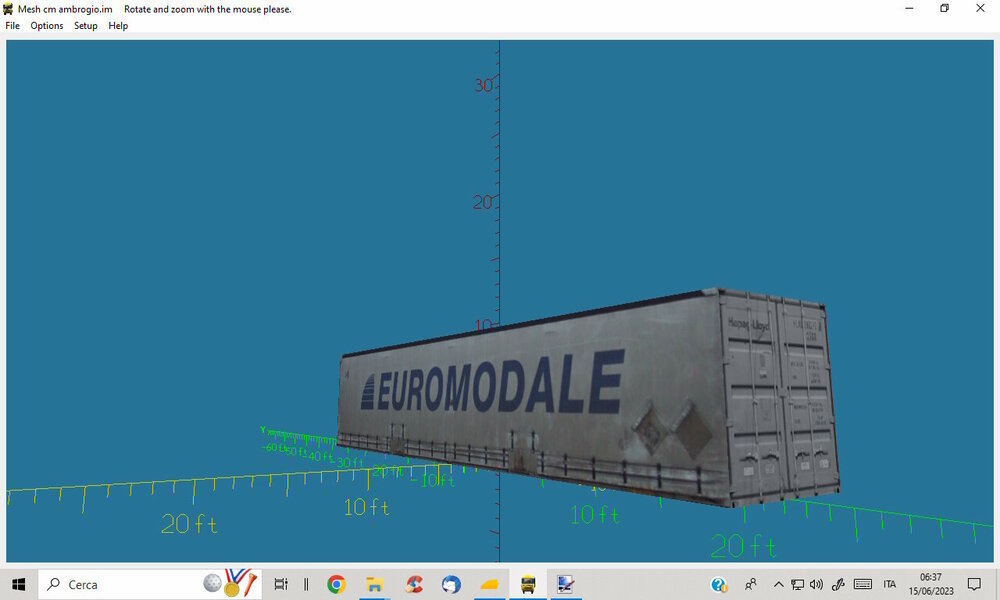1000x600 pixels.
Task: Open the Setup menu
Action: point(85,26)
